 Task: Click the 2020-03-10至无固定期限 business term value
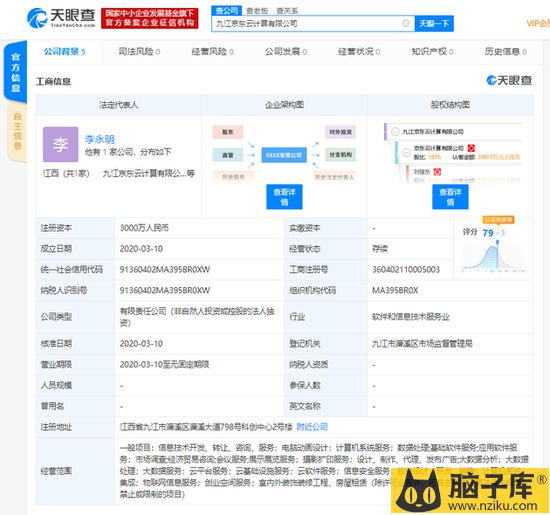point(165,364)
